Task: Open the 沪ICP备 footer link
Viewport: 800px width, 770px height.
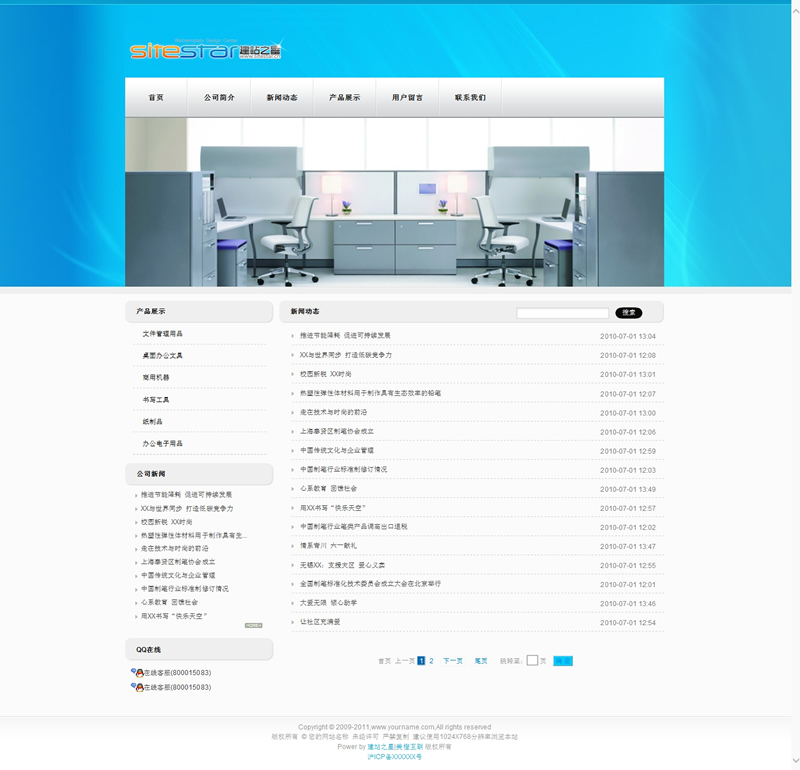Action: coord(395,757)
